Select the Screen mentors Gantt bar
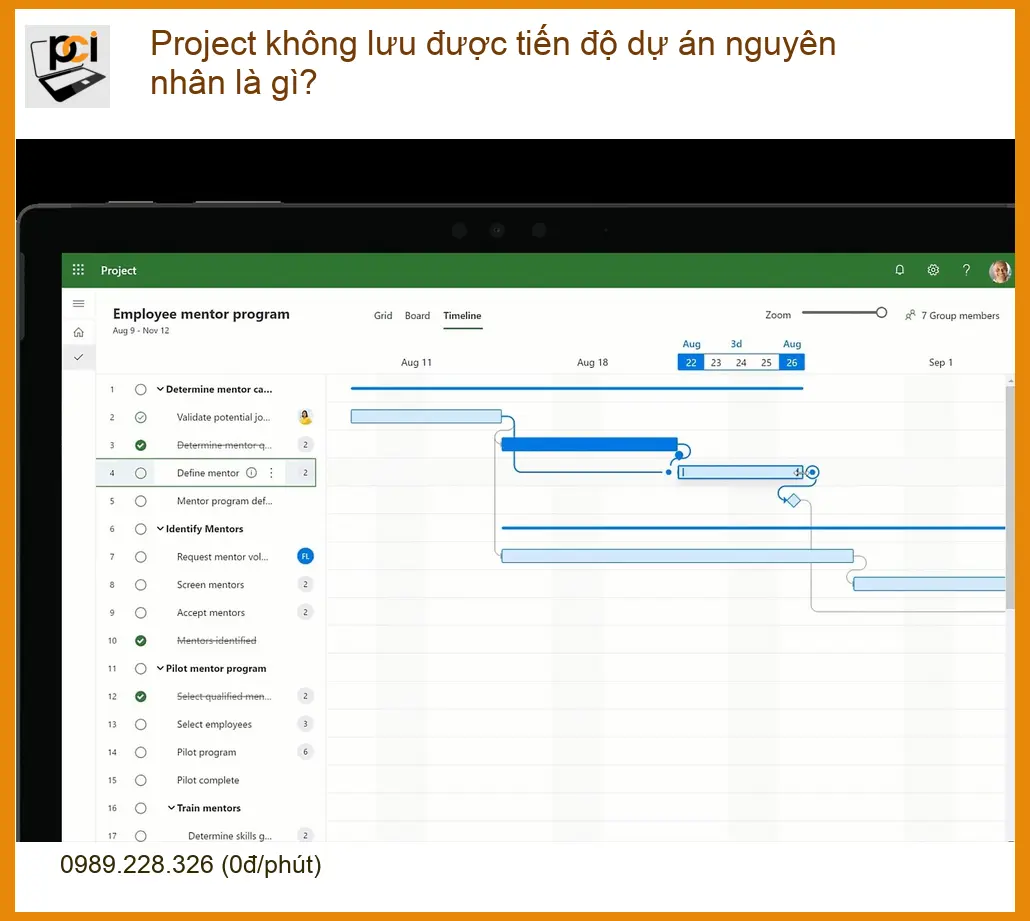 929,583
